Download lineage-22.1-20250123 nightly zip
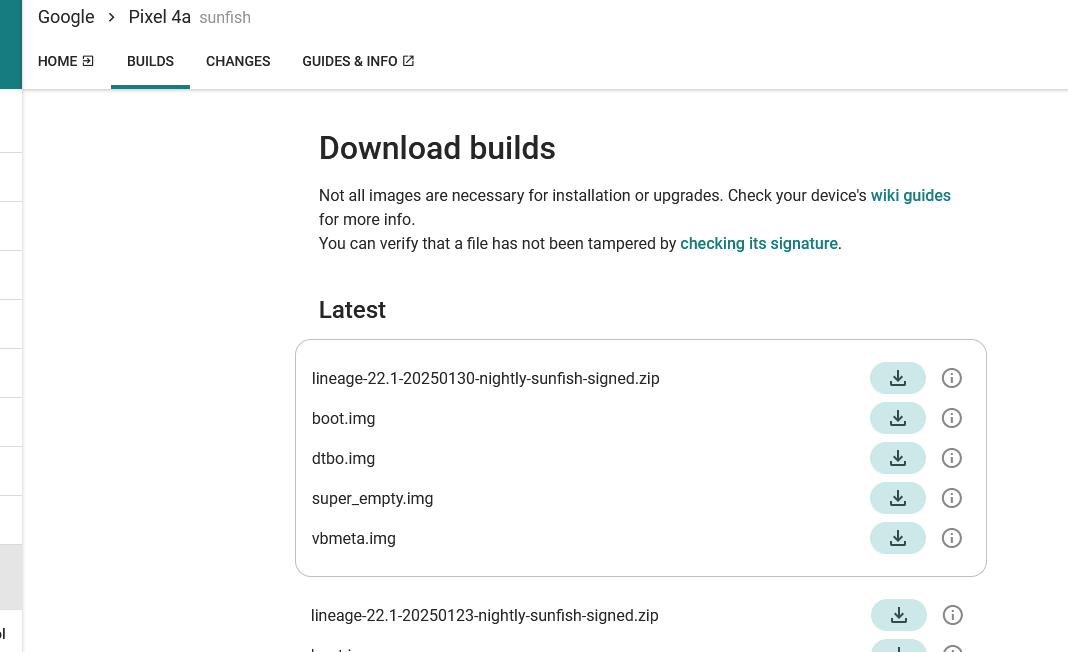The image size is (1068, 652). tap(898, 615)
